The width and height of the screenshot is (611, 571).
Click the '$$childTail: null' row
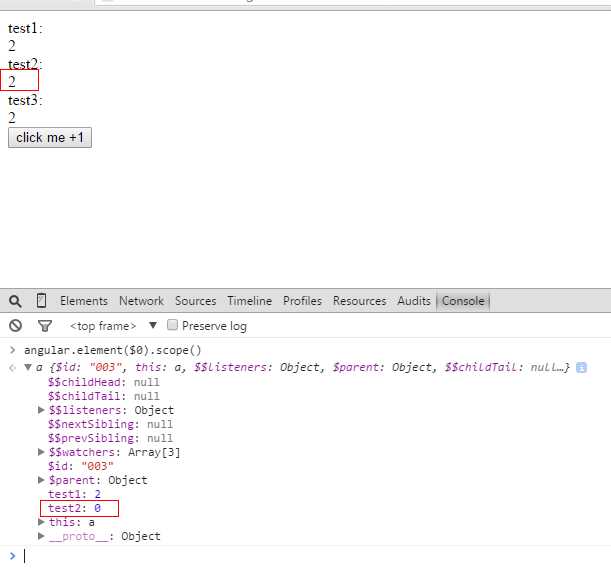click(x=104, y=396)
